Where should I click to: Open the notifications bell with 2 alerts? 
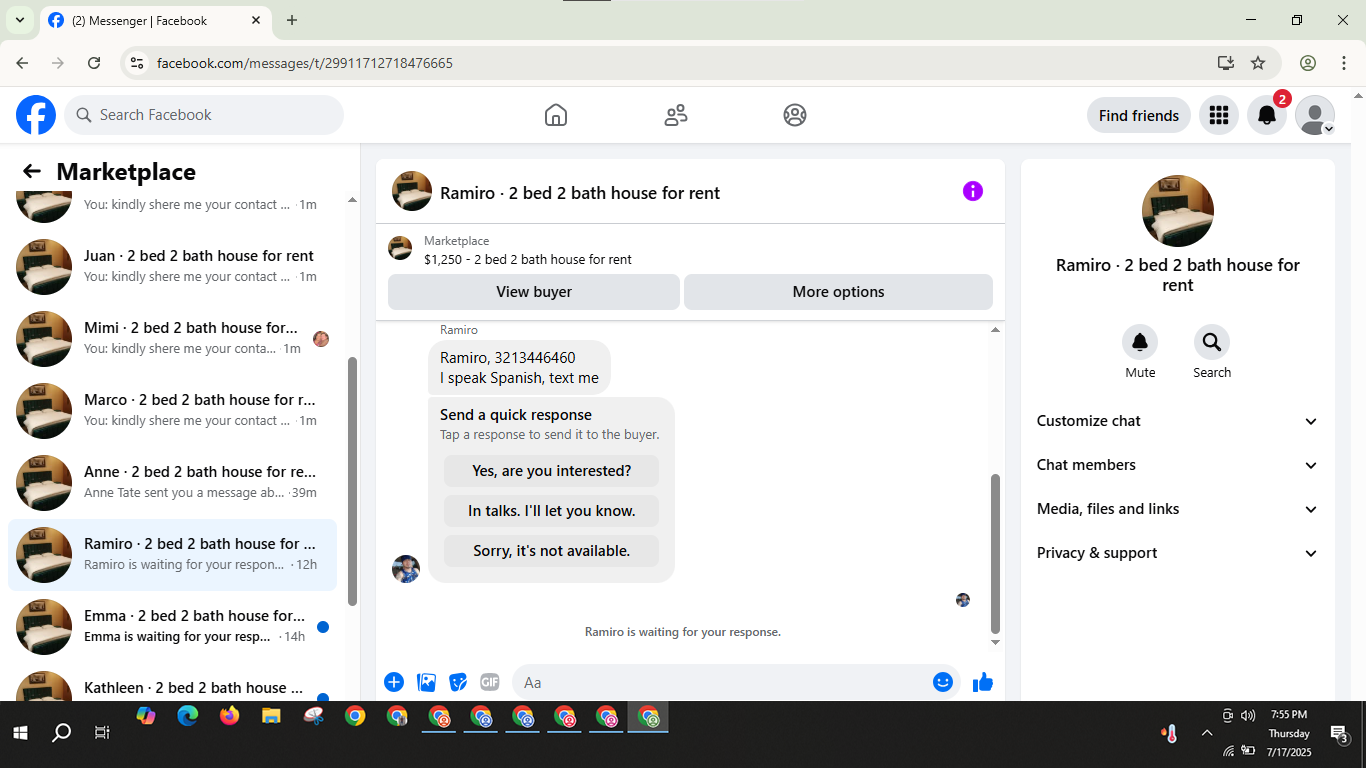click(x=1267, y=115)
